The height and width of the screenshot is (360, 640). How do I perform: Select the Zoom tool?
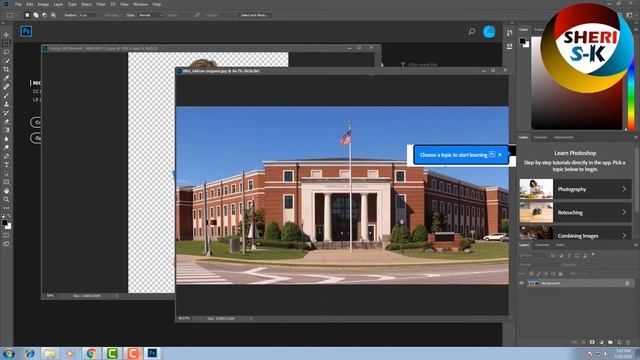6,200
